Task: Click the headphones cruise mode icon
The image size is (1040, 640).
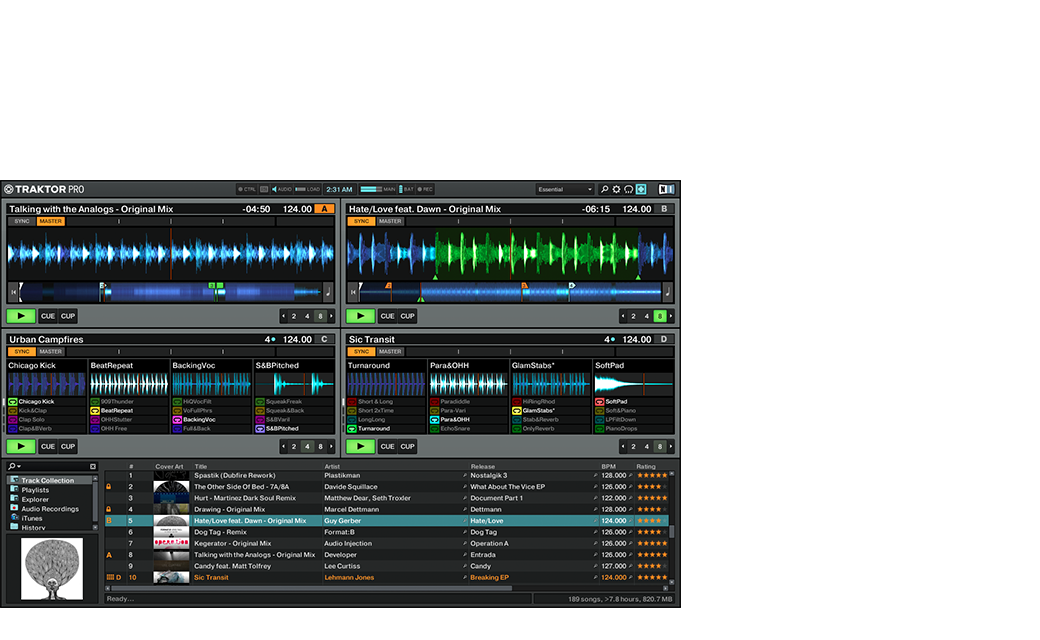Action: [628, 190]
